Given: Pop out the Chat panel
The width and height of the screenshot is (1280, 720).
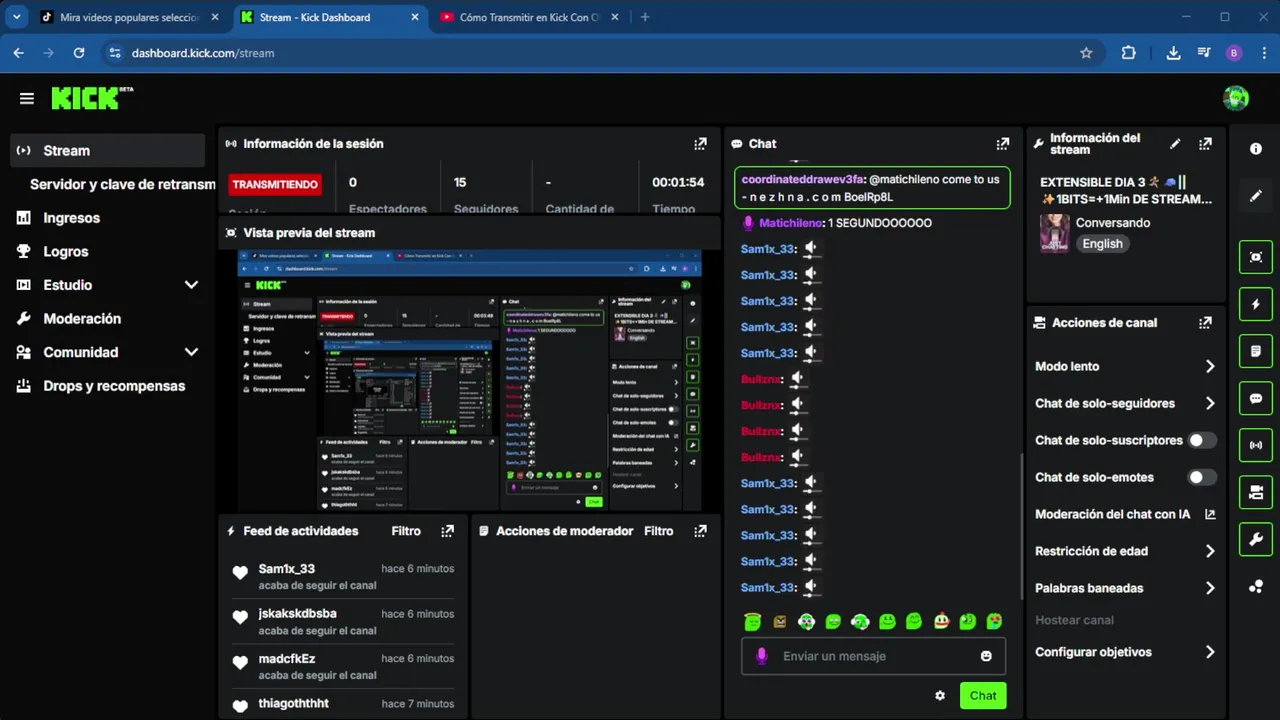Looking at the screenshot, I should (1003, 144).
